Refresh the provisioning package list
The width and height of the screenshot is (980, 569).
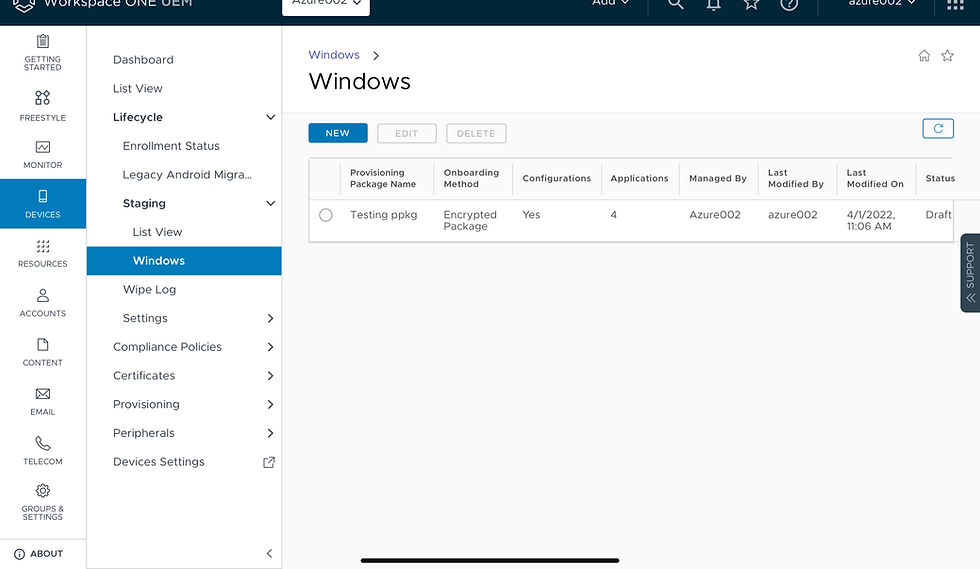tap(938, 128)
